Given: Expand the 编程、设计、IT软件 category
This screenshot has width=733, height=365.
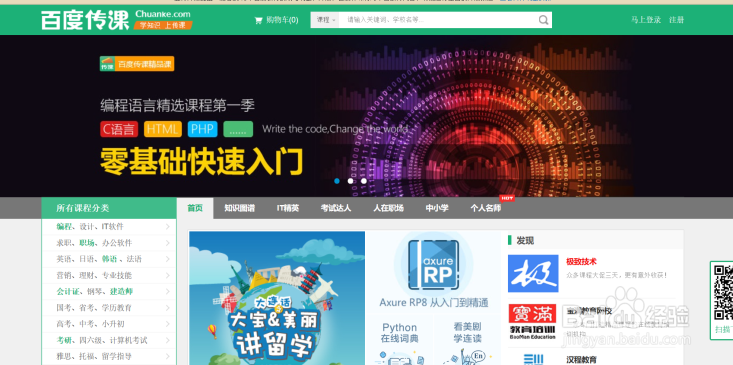Looking at the screenshot, I should [109, 227].
